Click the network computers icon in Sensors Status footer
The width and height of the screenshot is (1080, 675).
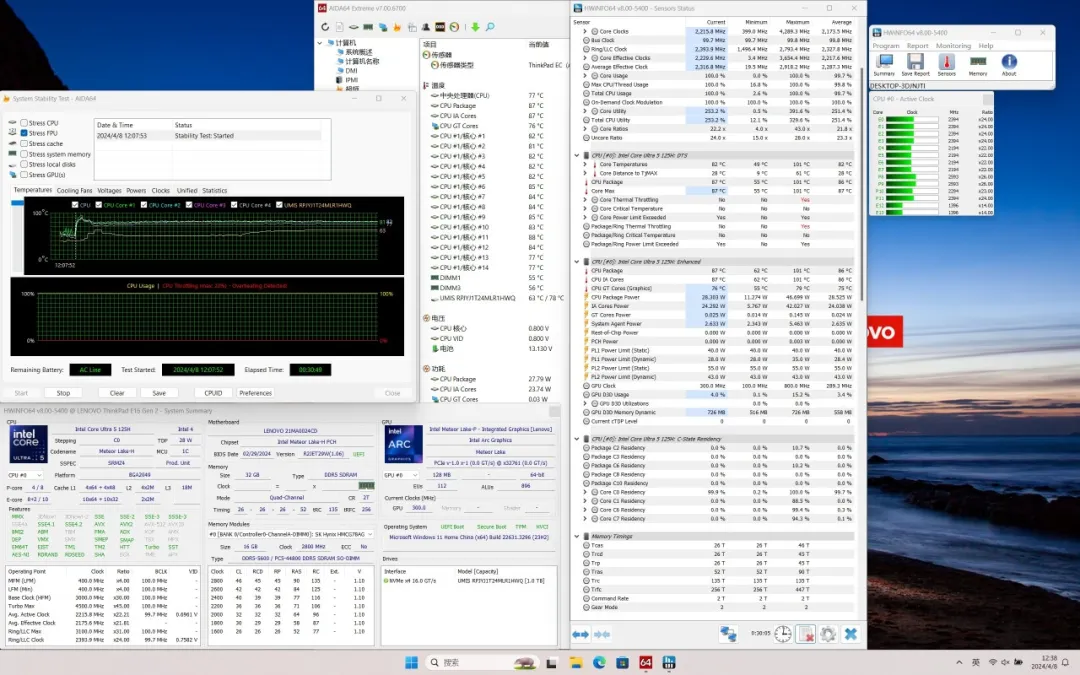728,634
